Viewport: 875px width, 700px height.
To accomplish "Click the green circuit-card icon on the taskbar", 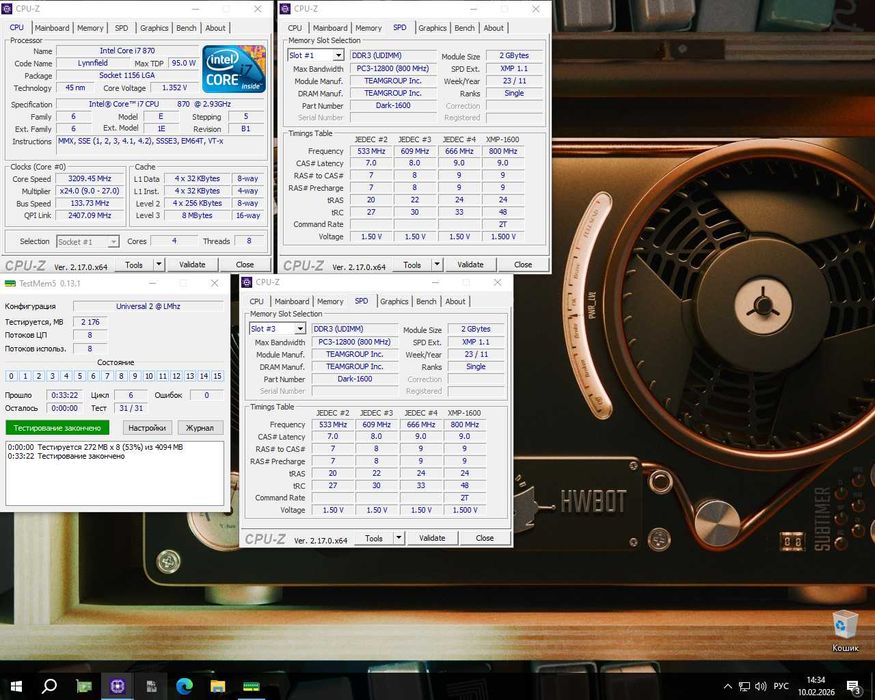I will (x=84, y=686).
